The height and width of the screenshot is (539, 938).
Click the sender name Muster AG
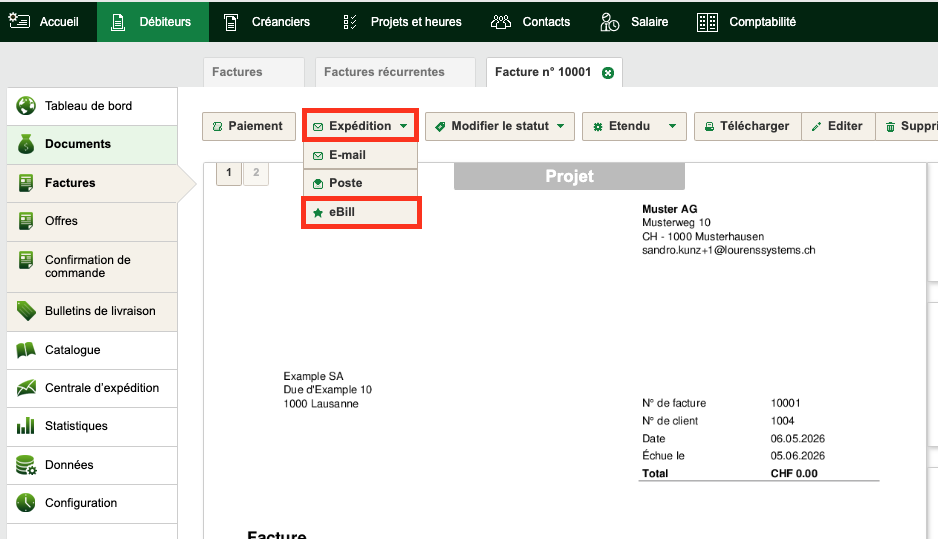(x=669, y=209)
